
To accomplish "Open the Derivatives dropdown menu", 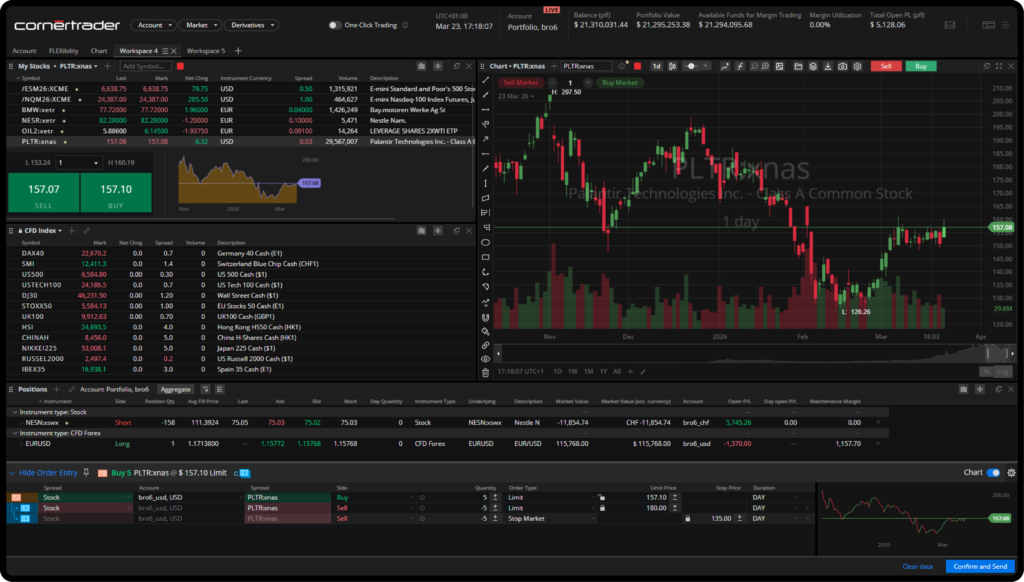I will [251, 25].
